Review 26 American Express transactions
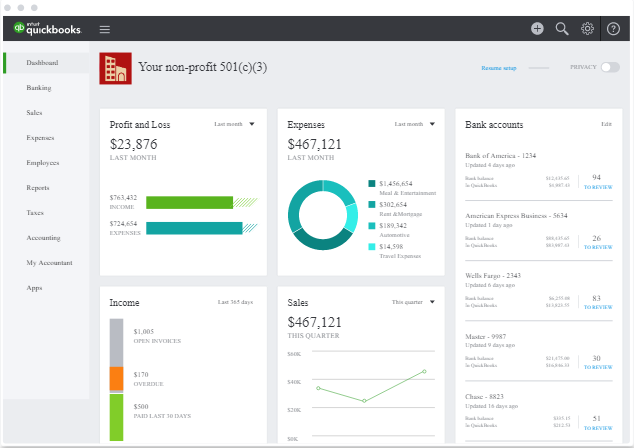 pyautogui.click(x=598, y=247)
